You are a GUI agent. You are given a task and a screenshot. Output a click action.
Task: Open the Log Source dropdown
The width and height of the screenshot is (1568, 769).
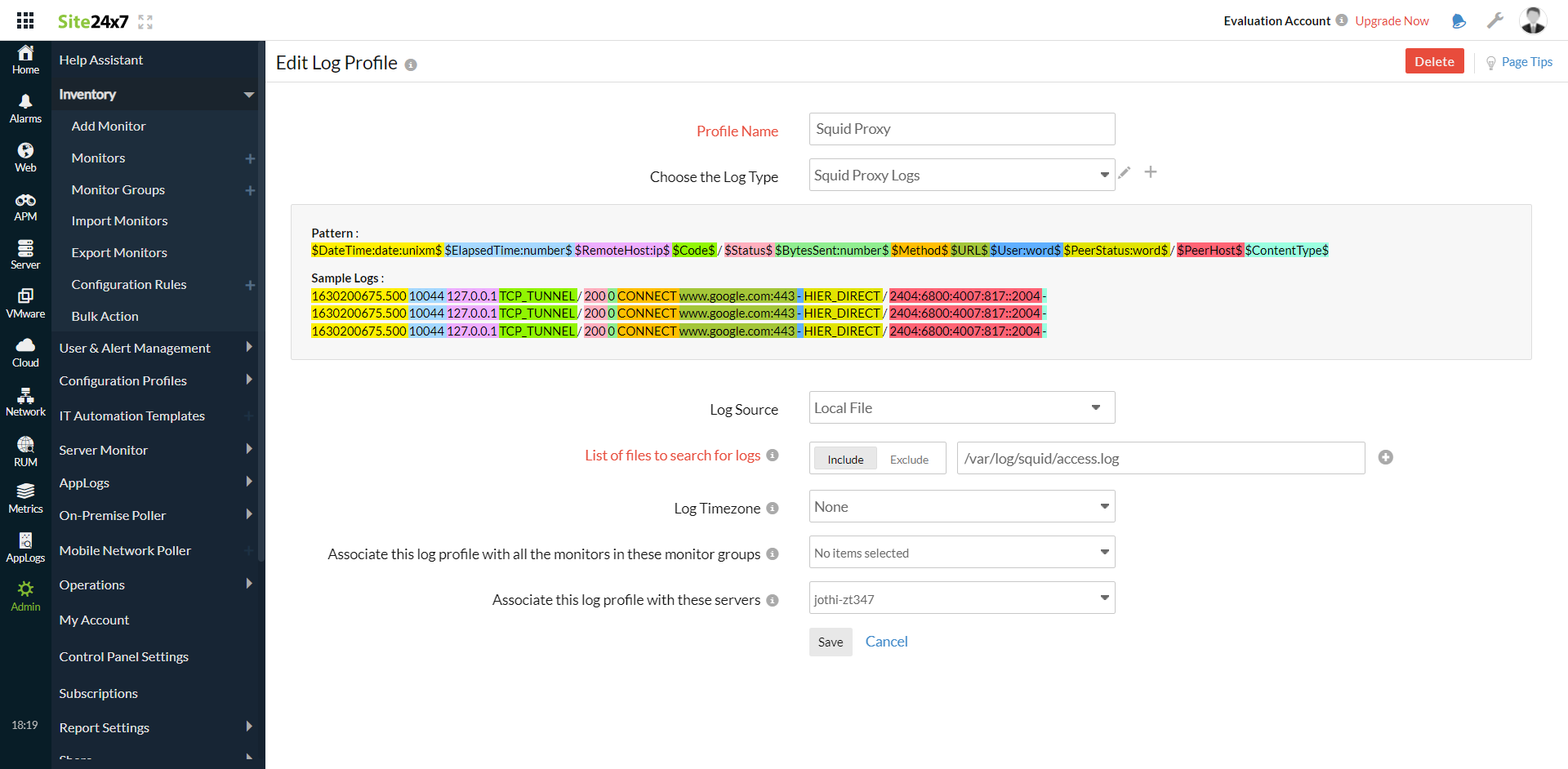[x=960, y=407]
